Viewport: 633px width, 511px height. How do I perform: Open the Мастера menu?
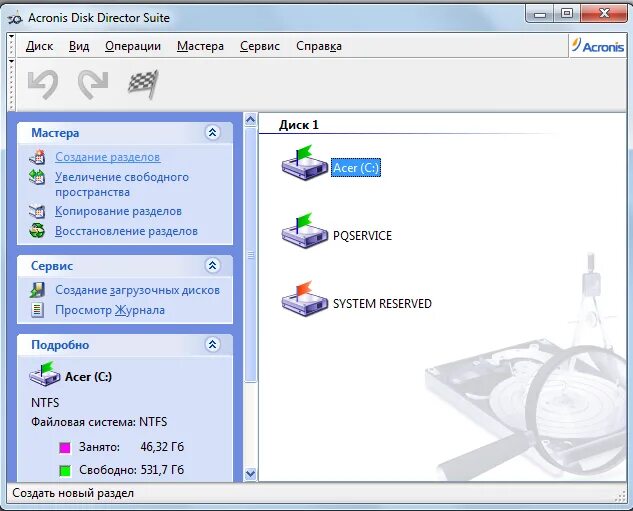point(200,46)
